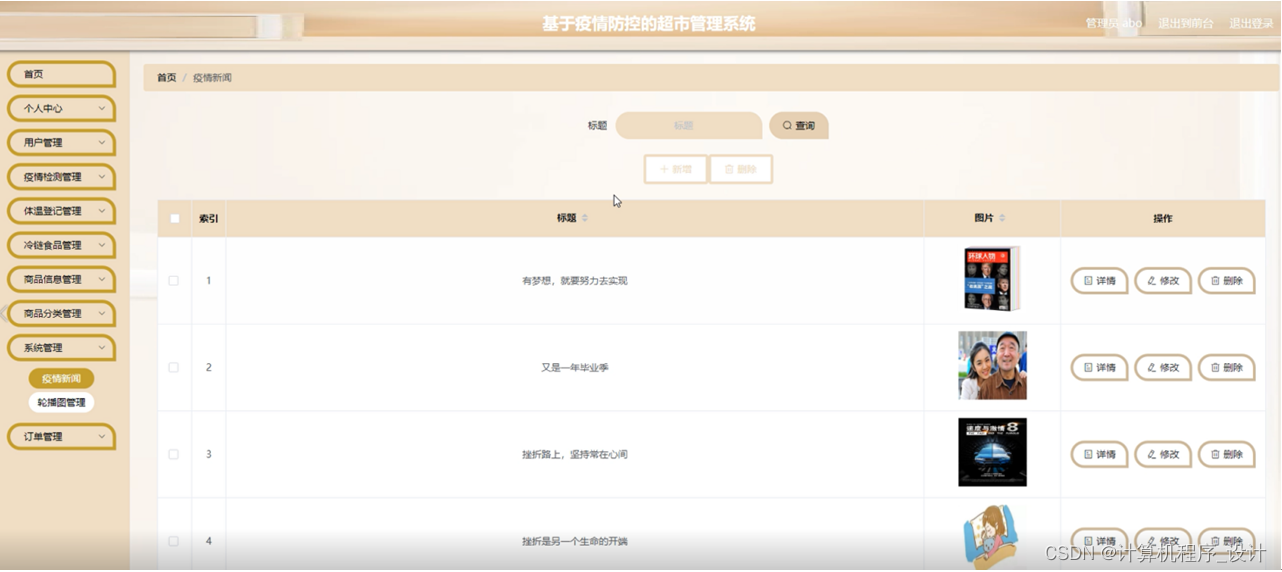Screen dimensions: 1282x572
Task: Expand the 疫情检测管理 sidebar menu
Action: coord(61,177)
